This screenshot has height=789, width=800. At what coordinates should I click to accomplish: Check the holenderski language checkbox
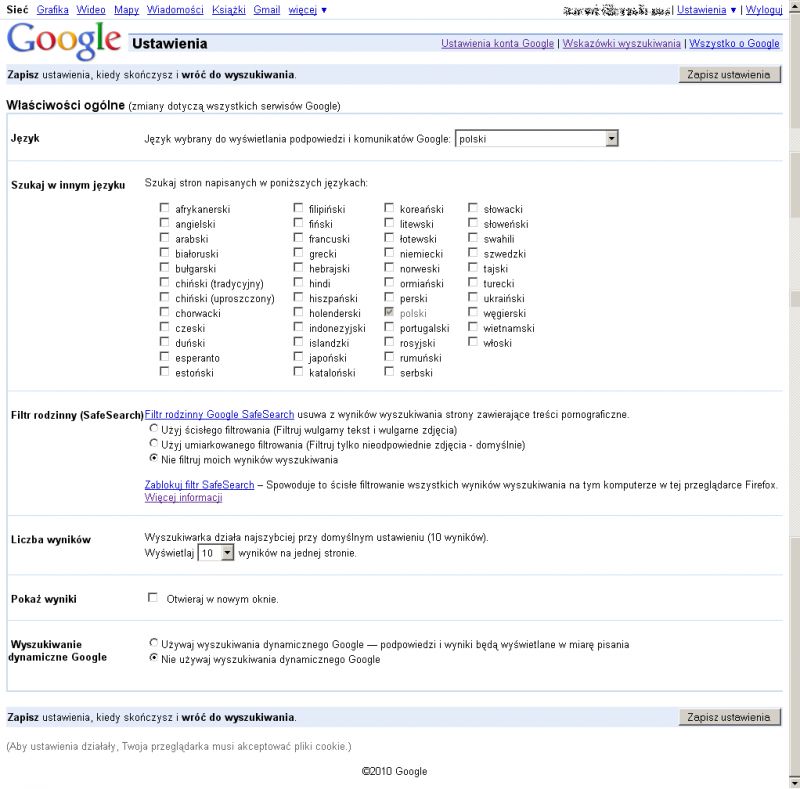298,312
